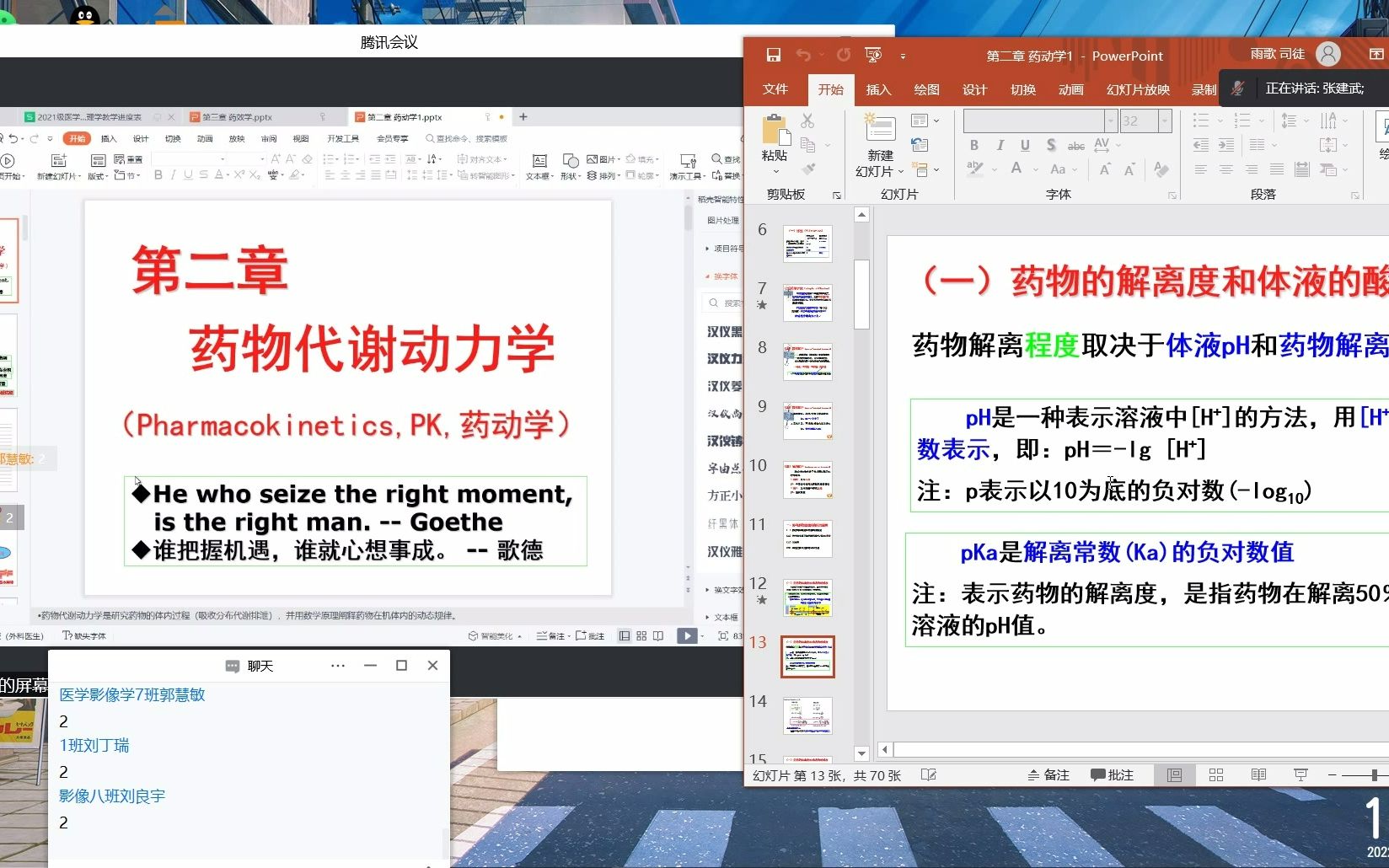The height and width of the screenshot is (868, 1389).
Task: Decrease list indent level icon
Action: point(1201,145)
